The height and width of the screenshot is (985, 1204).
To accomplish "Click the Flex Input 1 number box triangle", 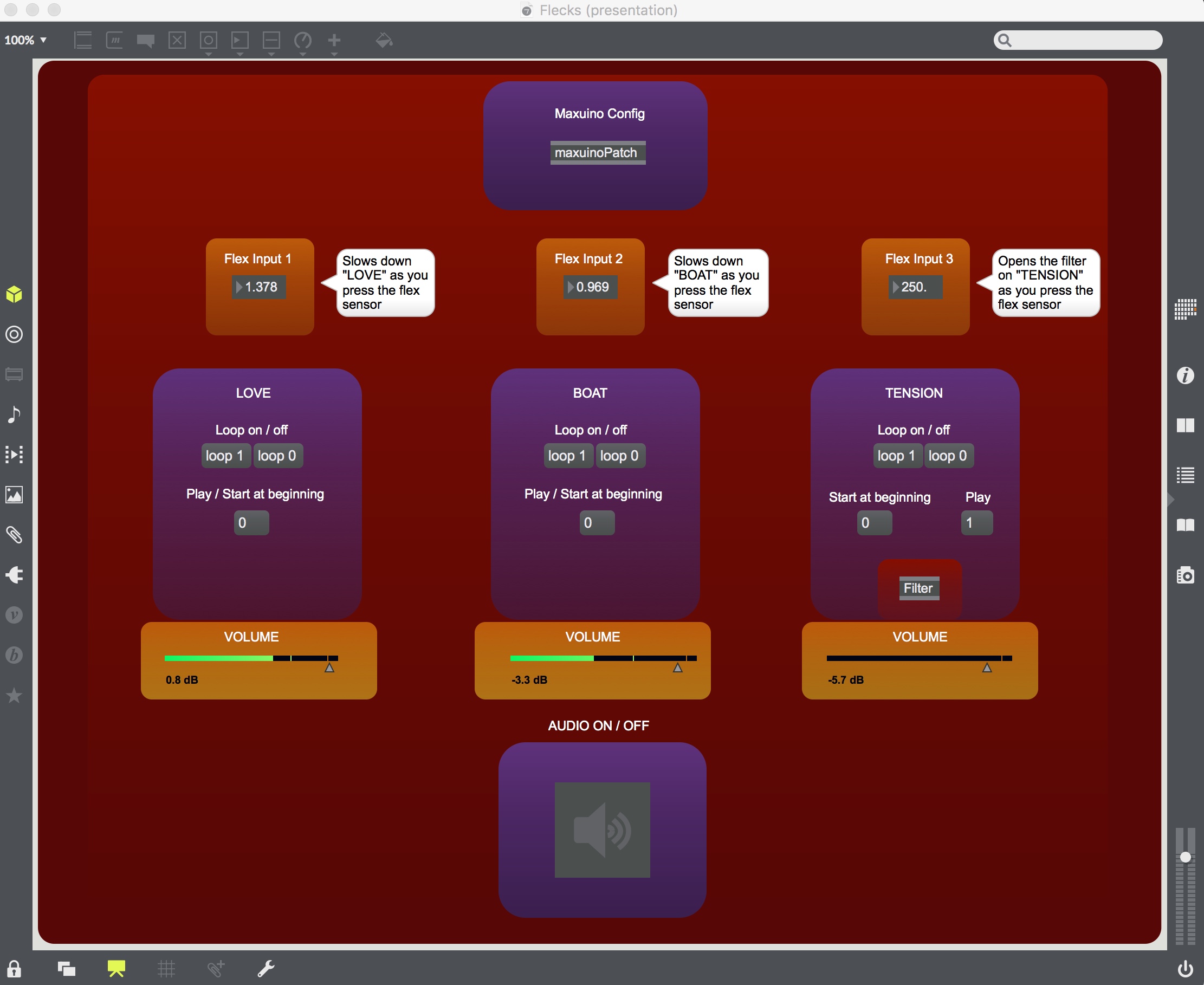I will [x=239, y=287].
